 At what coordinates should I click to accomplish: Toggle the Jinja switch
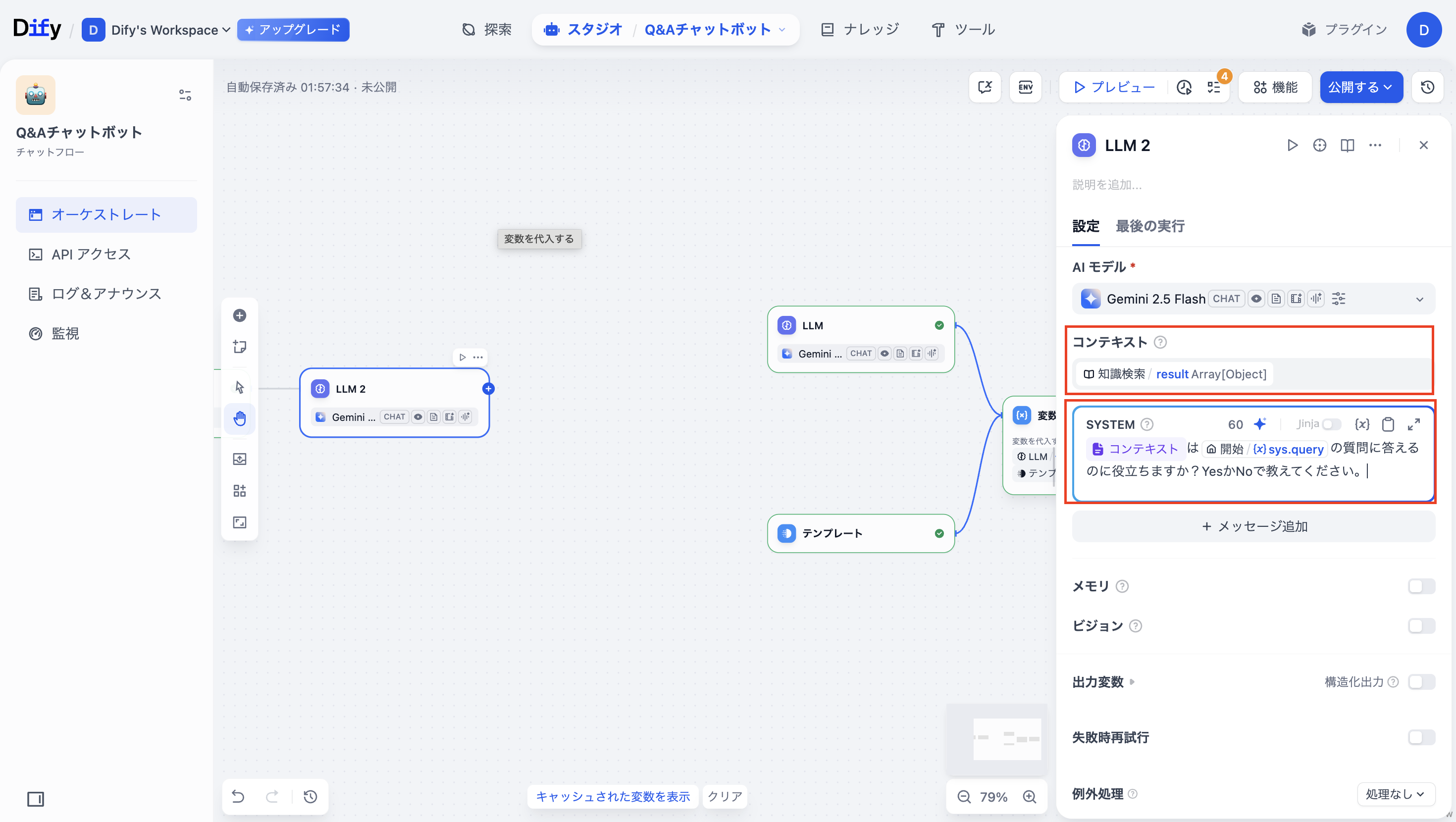(x=1331, y=424)
